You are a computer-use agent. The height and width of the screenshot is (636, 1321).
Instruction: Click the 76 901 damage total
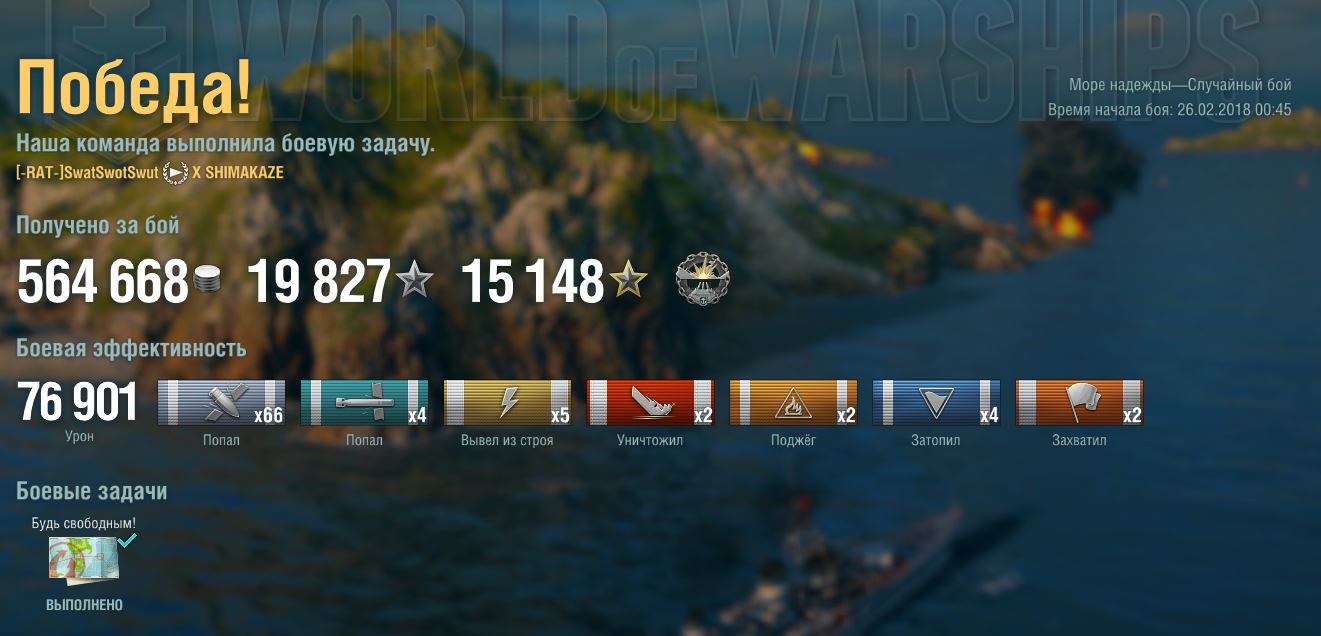[77, 402]
